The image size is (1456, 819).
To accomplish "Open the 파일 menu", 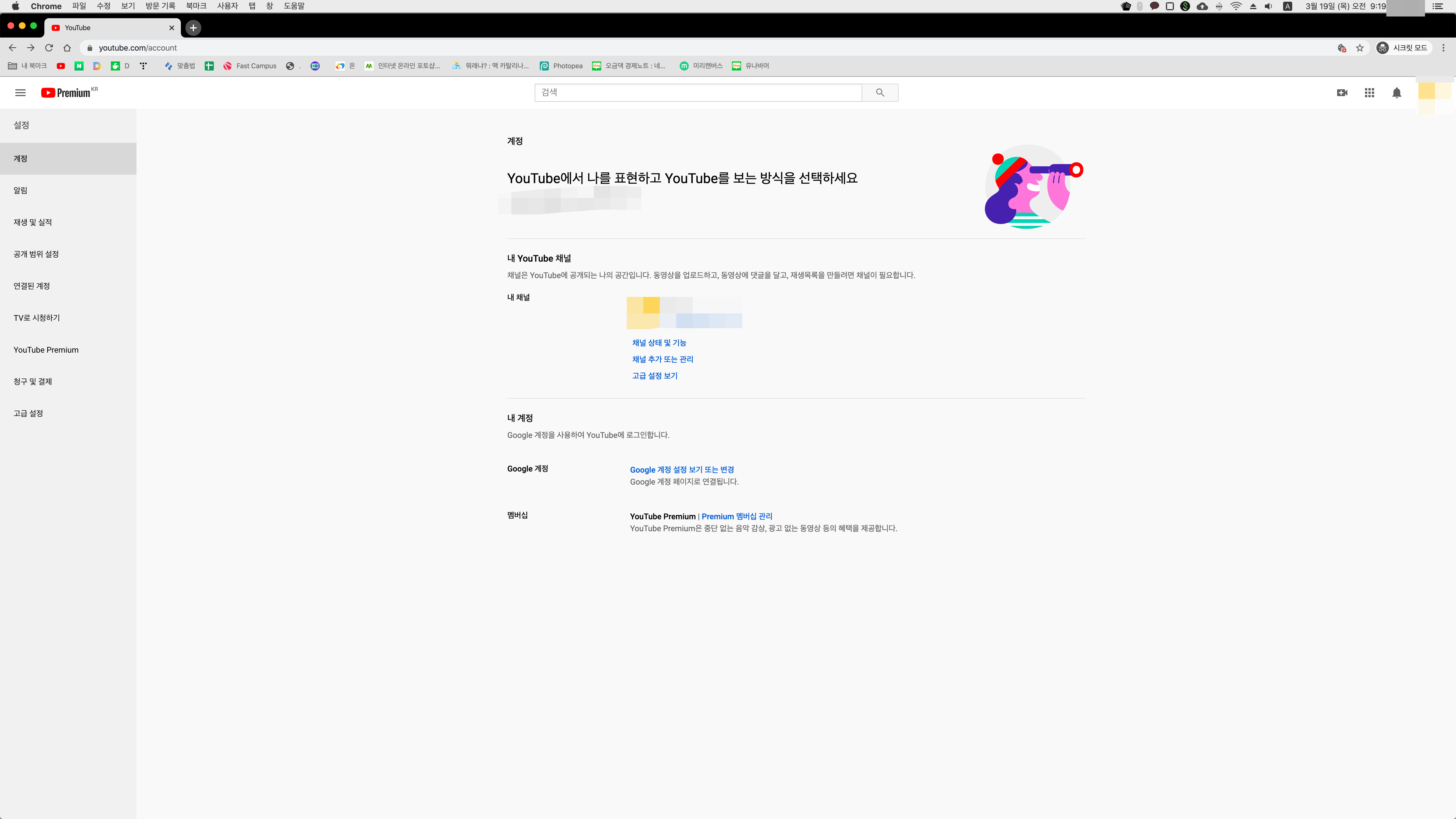I will coord(79,6).
